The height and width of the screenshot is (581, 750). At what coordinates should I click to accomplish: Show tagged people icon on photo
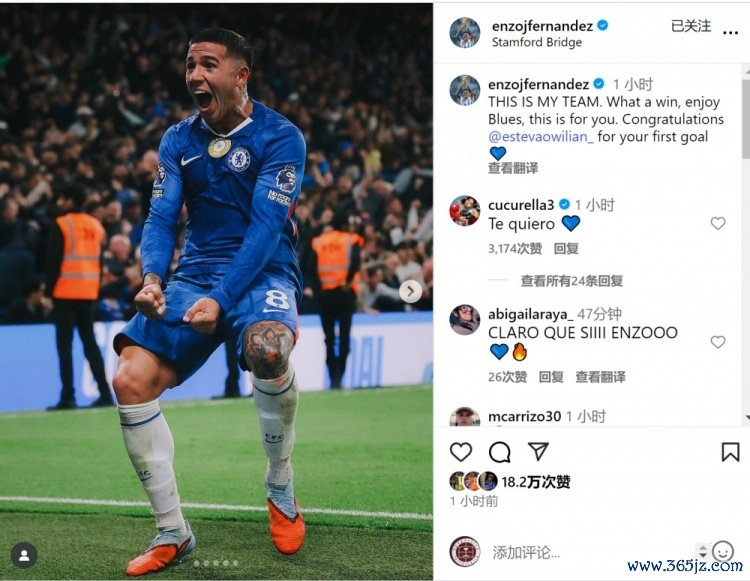click(24, 555)
